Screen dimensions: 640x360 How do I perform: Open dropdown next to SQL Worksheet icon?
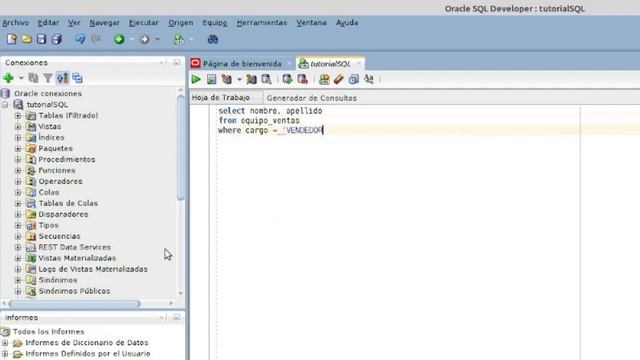(191, 40)
